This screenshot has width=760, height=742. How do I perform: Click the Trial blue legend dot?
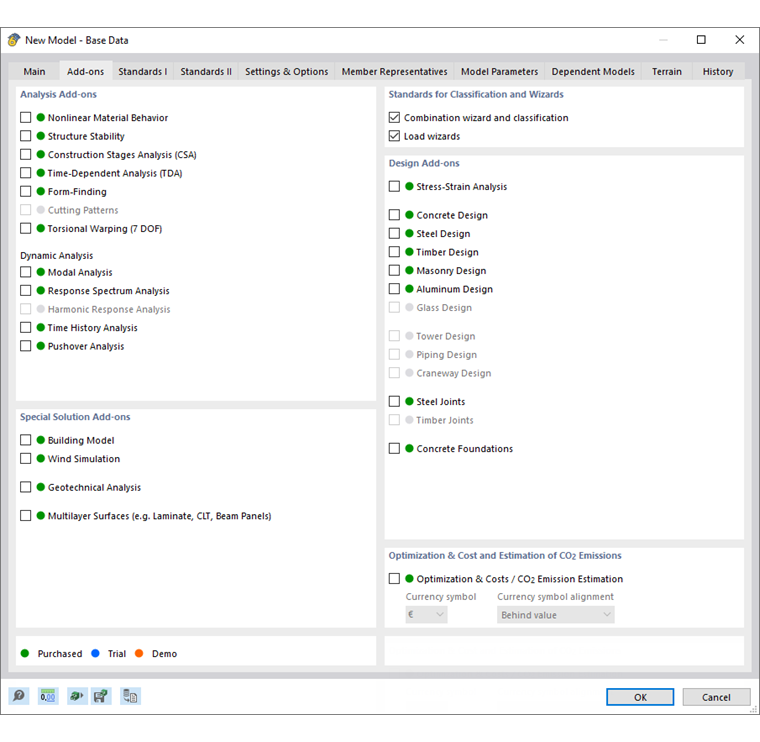pos(95,653)
